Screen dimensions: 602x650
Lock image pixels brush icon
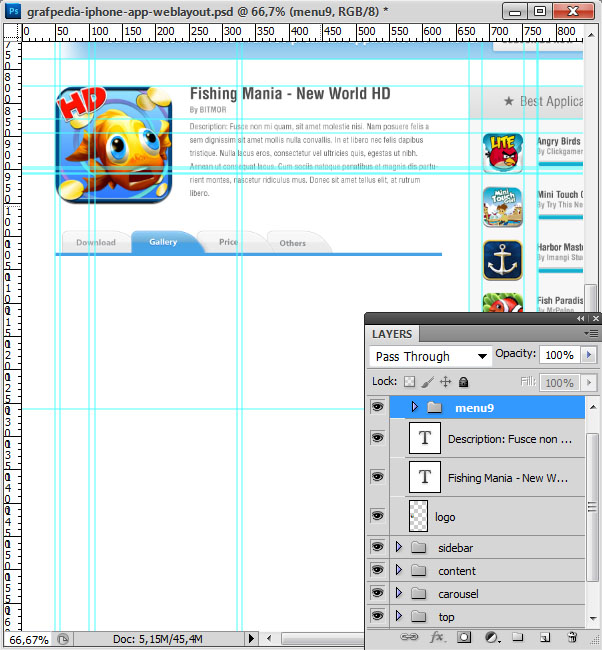coord(427,382)
